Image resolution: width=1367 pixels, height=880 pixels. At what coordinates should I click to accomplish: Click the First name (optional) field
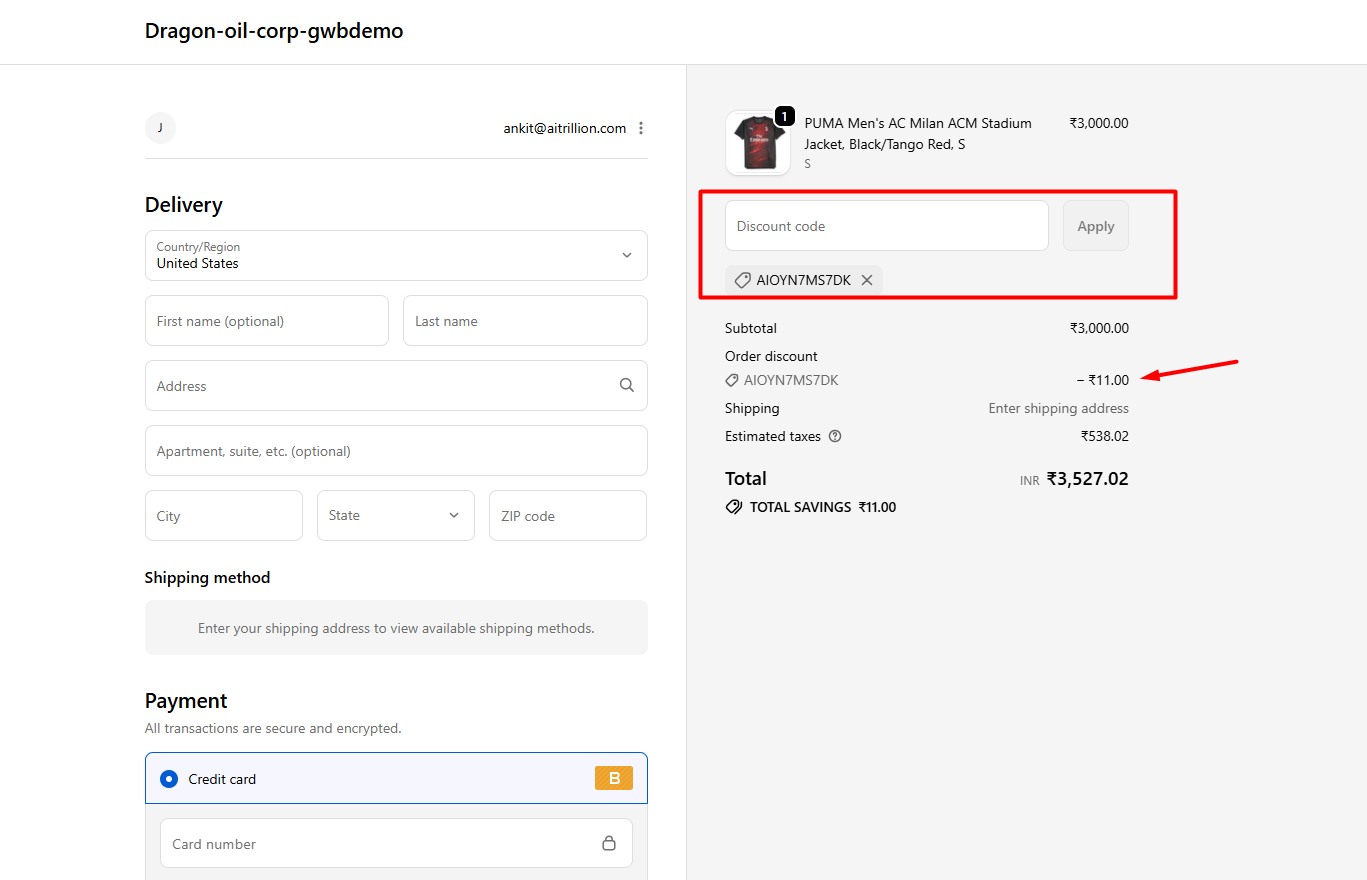tap(266, 321)
